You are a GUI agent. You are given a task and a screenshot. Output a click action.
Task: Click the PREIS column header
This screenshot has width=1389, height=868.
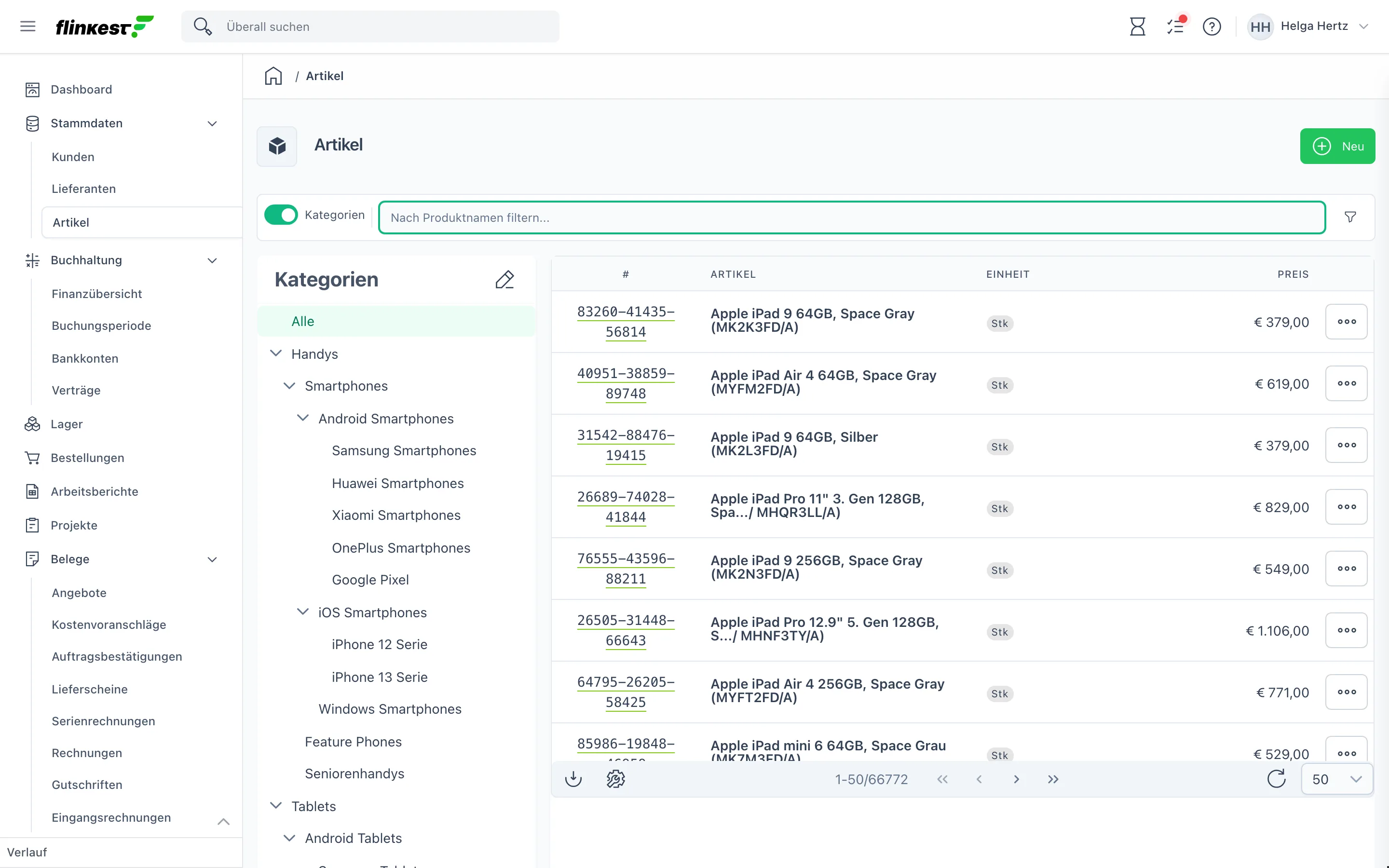click(x=1293, y=274)
